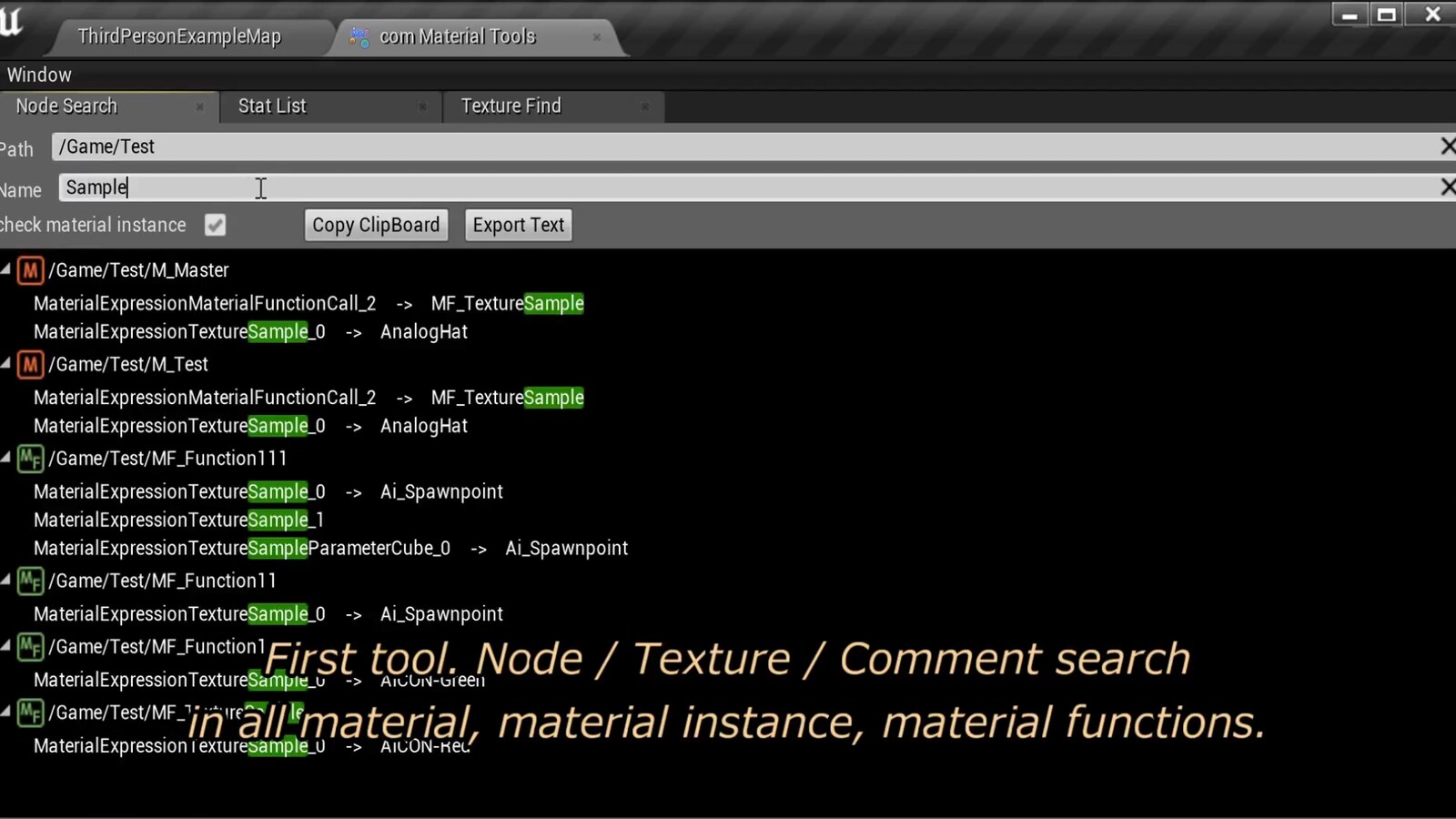Switch to the ThirdPersonExampleMap tab
1456x819 pixels.
point(178,36)
